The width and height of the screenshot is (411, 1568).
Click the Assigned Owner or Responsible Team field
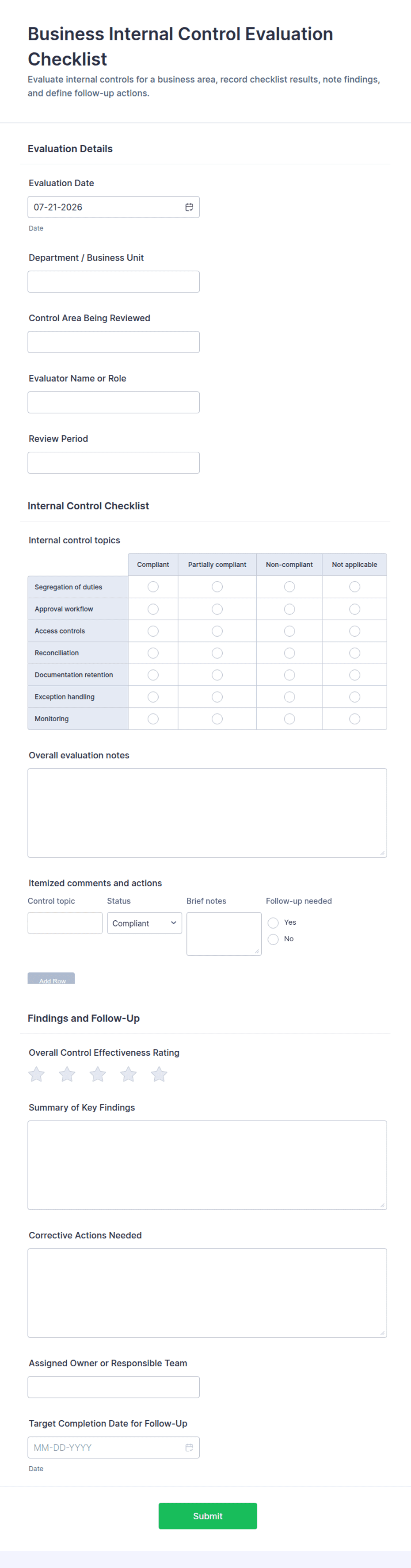(x=114, y=1387)
